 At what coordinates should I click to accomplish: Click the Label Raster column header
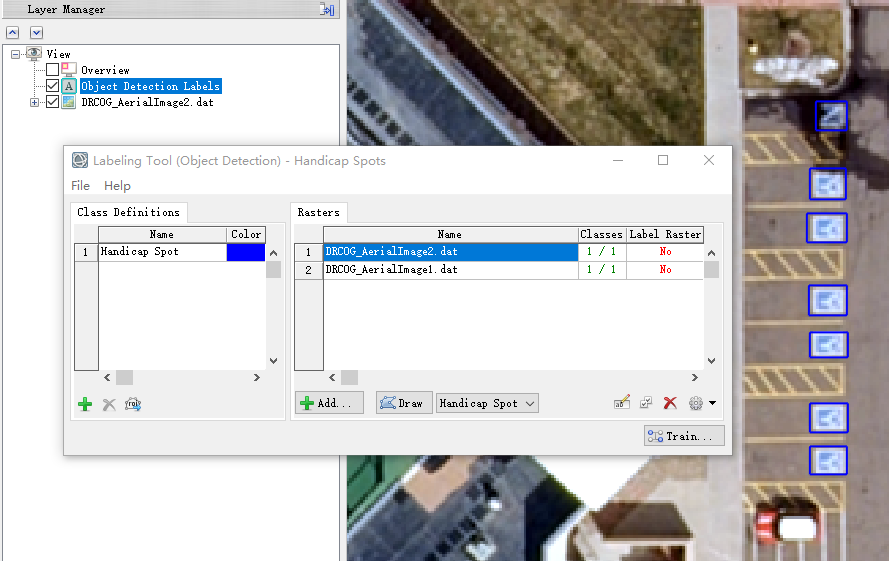(x=665, y=234)
